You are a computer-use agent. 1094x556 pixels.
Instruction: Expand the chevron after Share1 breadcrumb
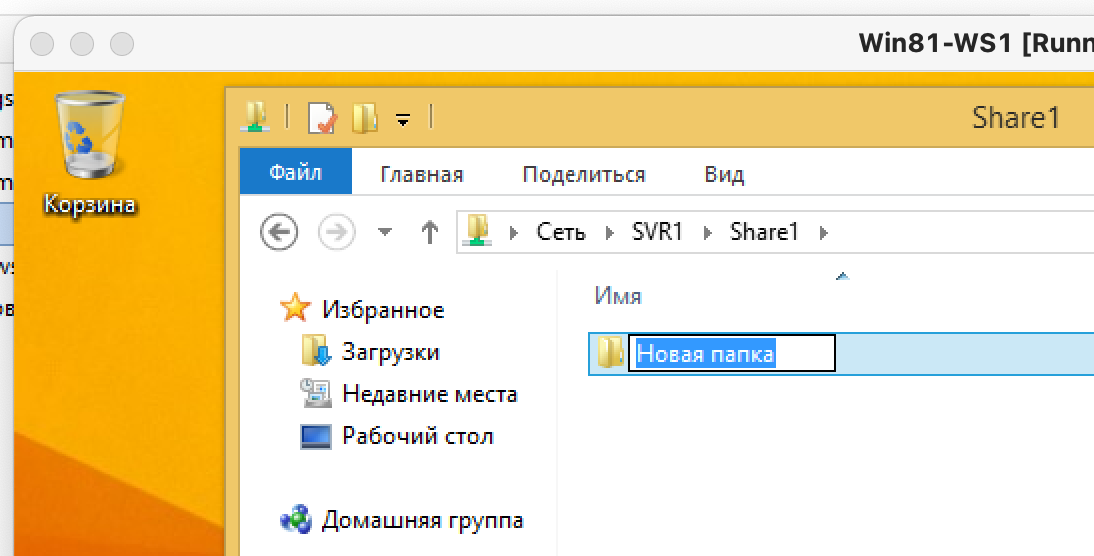pos(824,232)
